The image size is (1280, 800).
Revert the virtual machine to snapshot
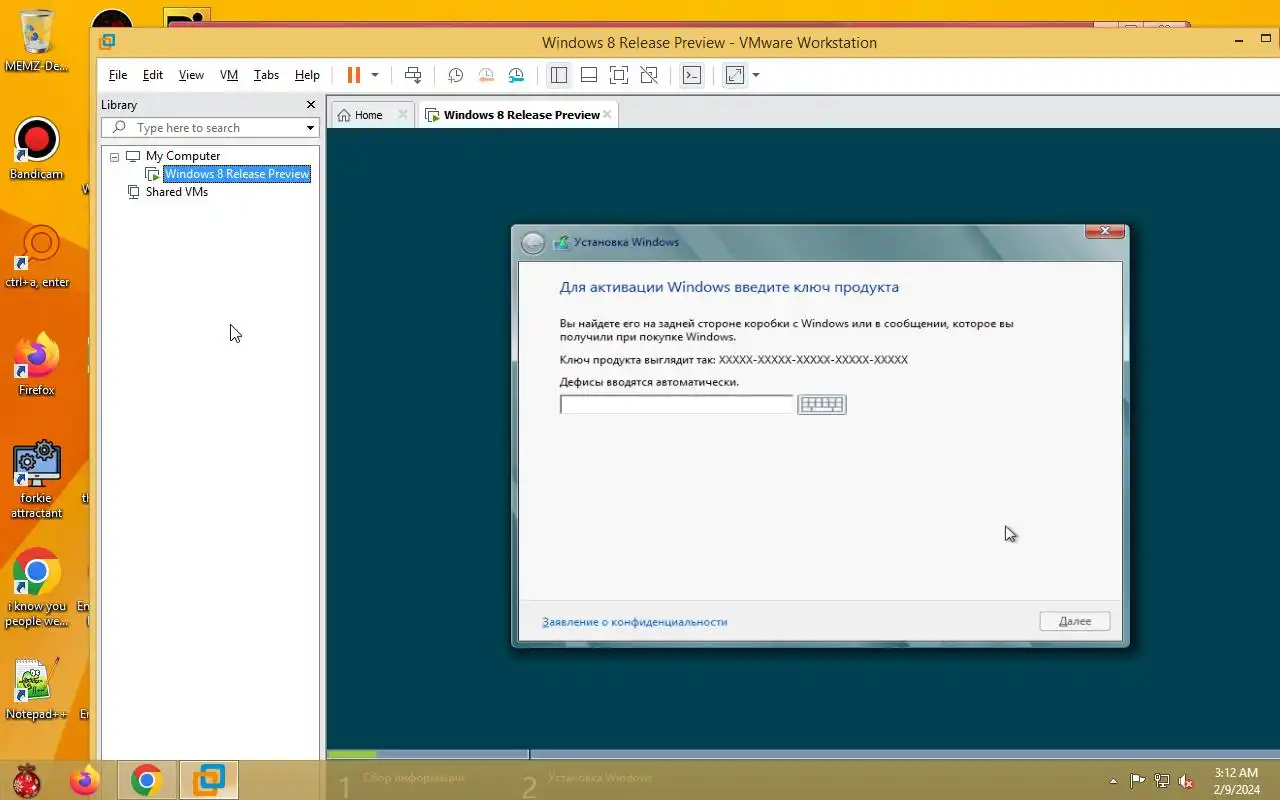tap(486, 75)
